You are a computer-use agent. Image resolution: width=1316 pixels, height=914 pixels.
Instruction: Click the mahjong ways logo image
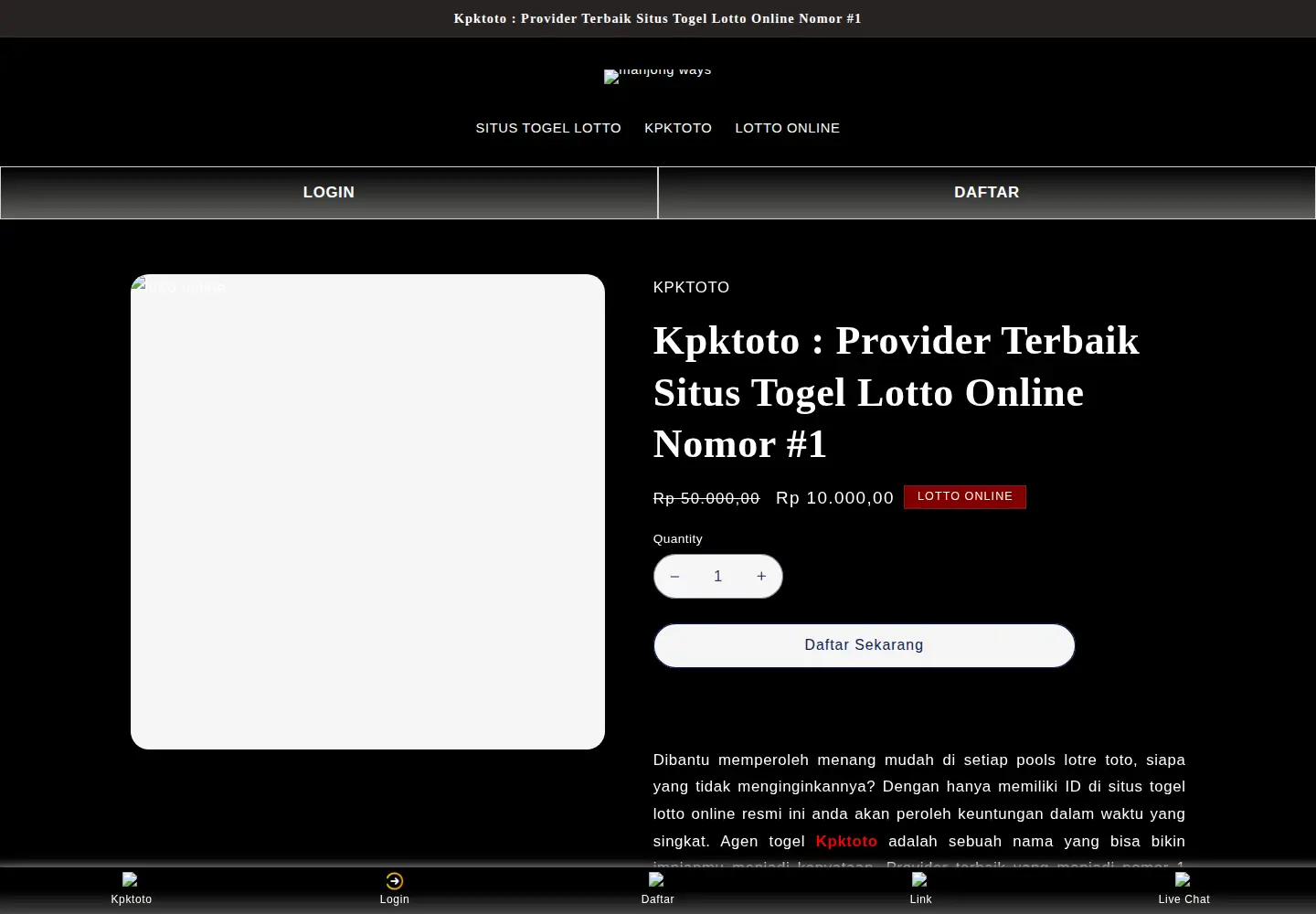click(x=658, y=75)
